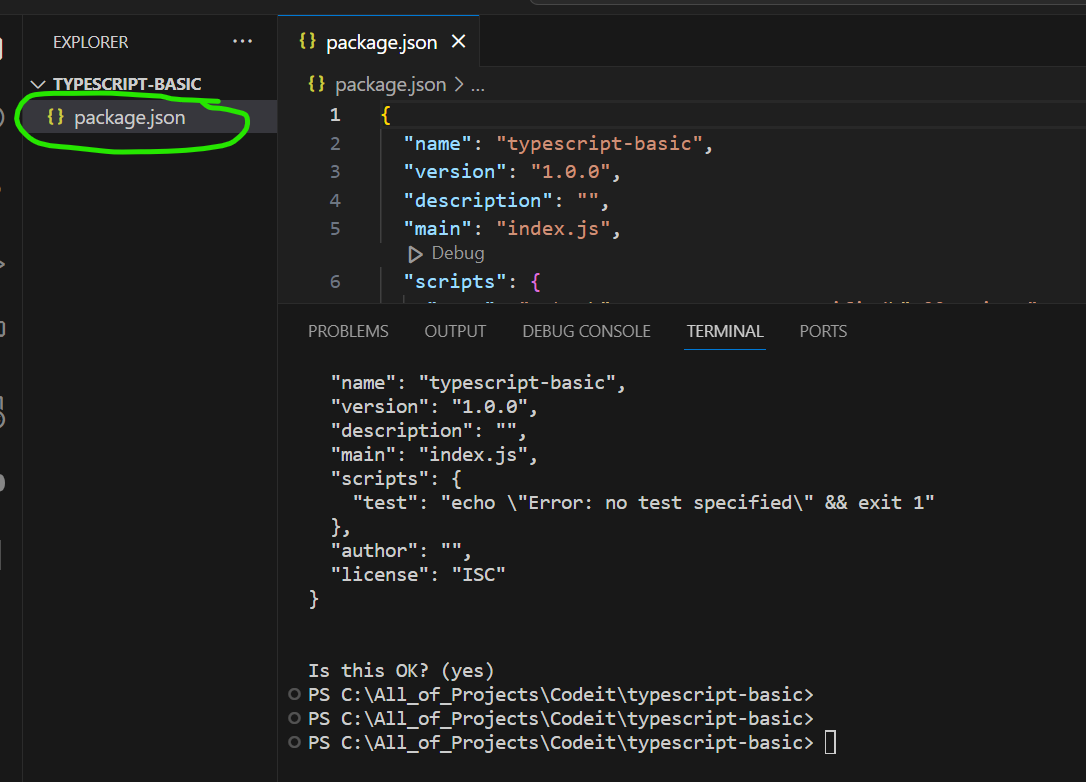The image size is (1086, 782).
Task: Click the breadcrumb JSON braces icon
Action: 317,84
